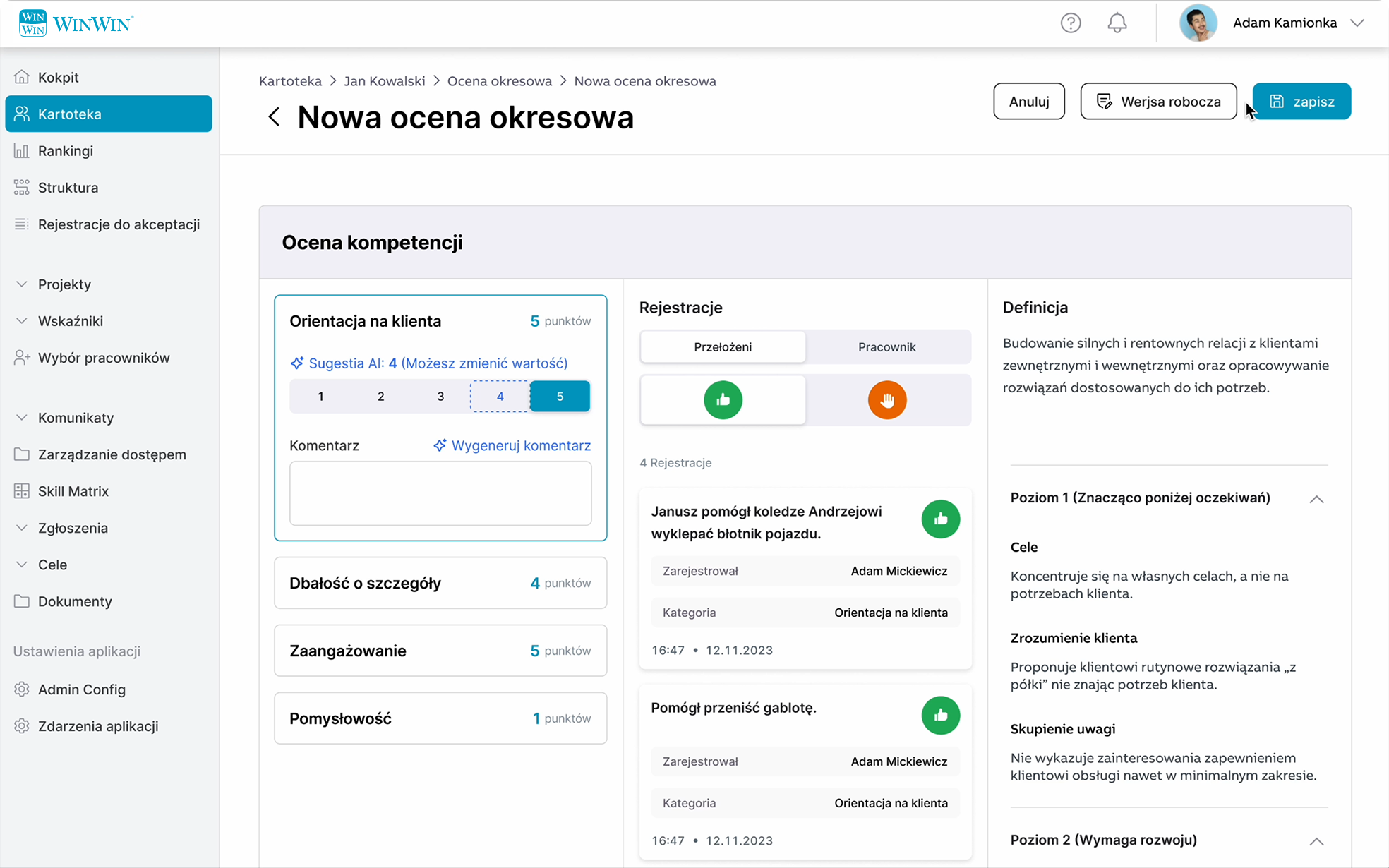Choose rating value 1
Screen dimensions: 1389x868
tap(320, 397)
